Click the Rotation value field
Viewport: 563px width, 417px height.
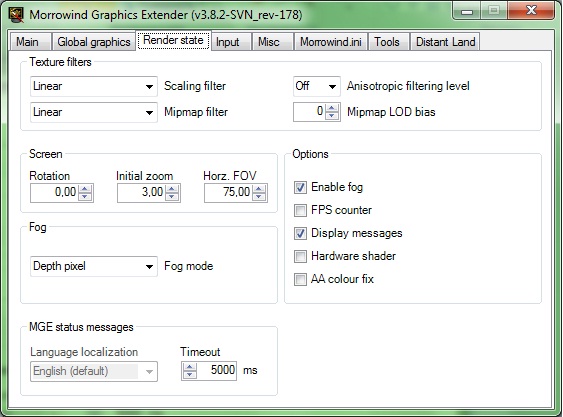[x=54, y=193]
